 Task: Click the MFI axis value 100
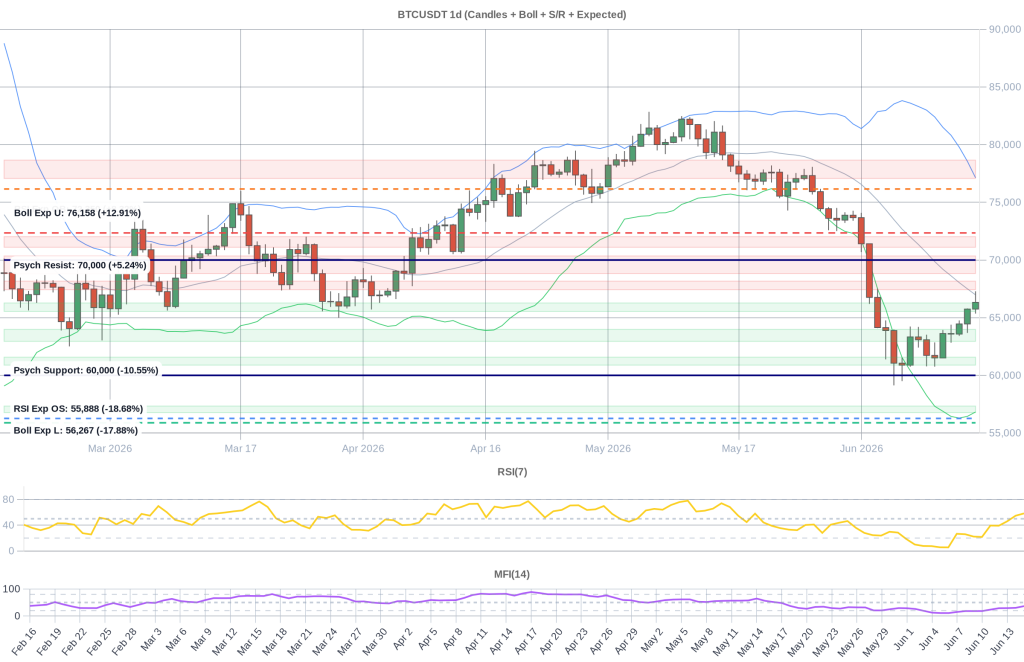tap(11, 589)
